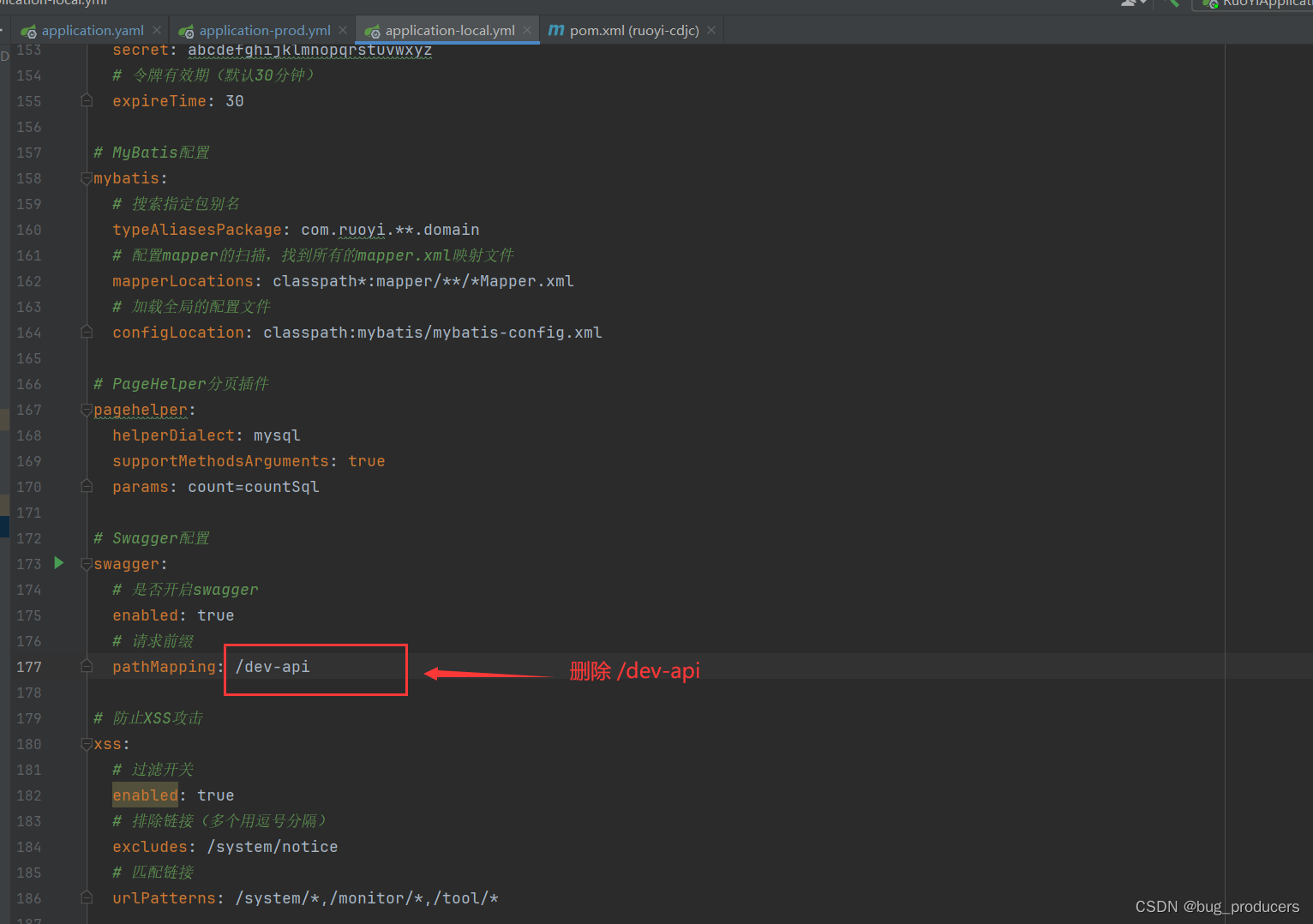
Task: Click the expireTime key on line 155
Action: pos(159,101)
